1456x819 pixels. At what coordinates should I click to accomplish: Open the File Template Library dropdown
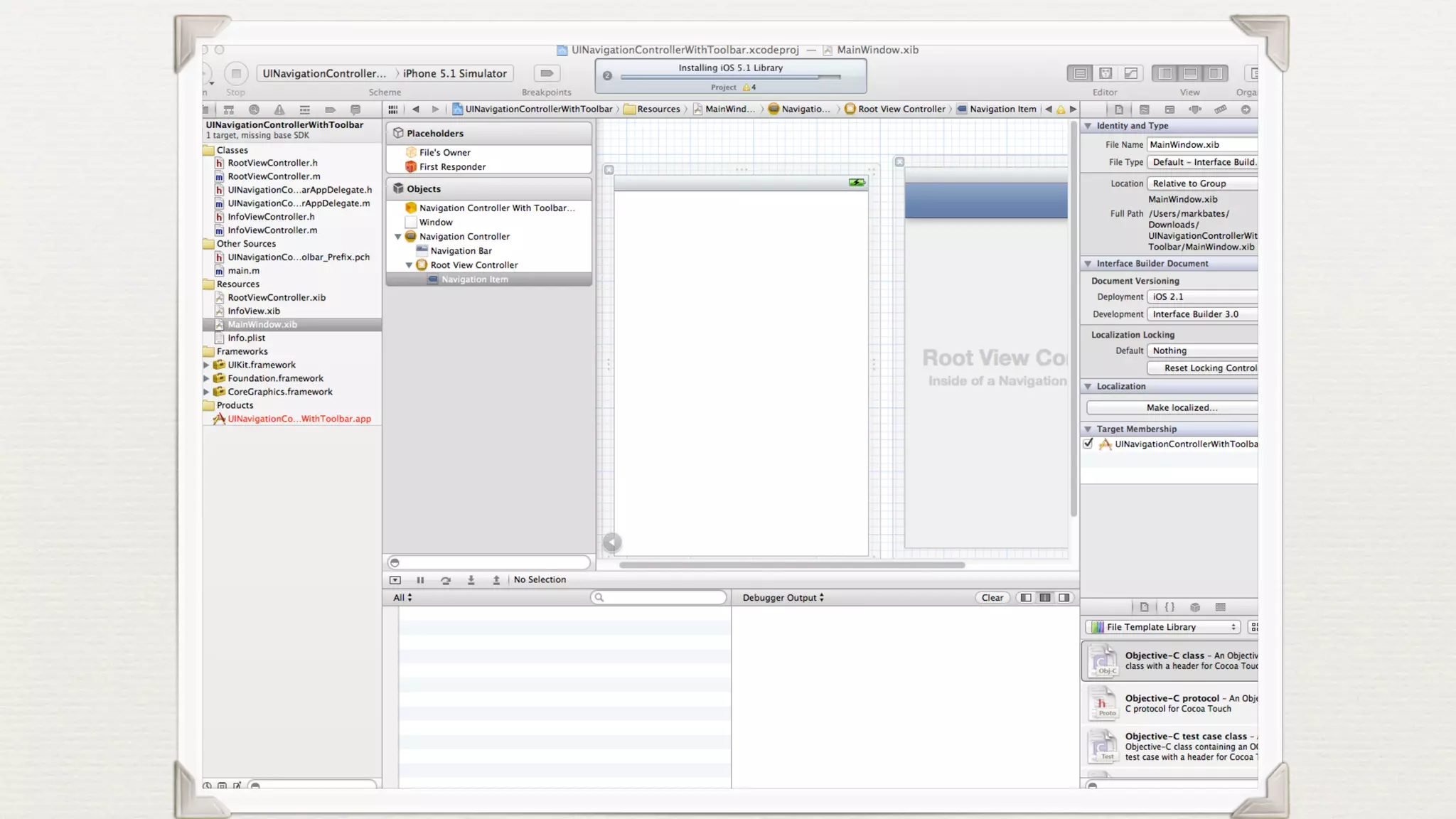(1163, 627)
